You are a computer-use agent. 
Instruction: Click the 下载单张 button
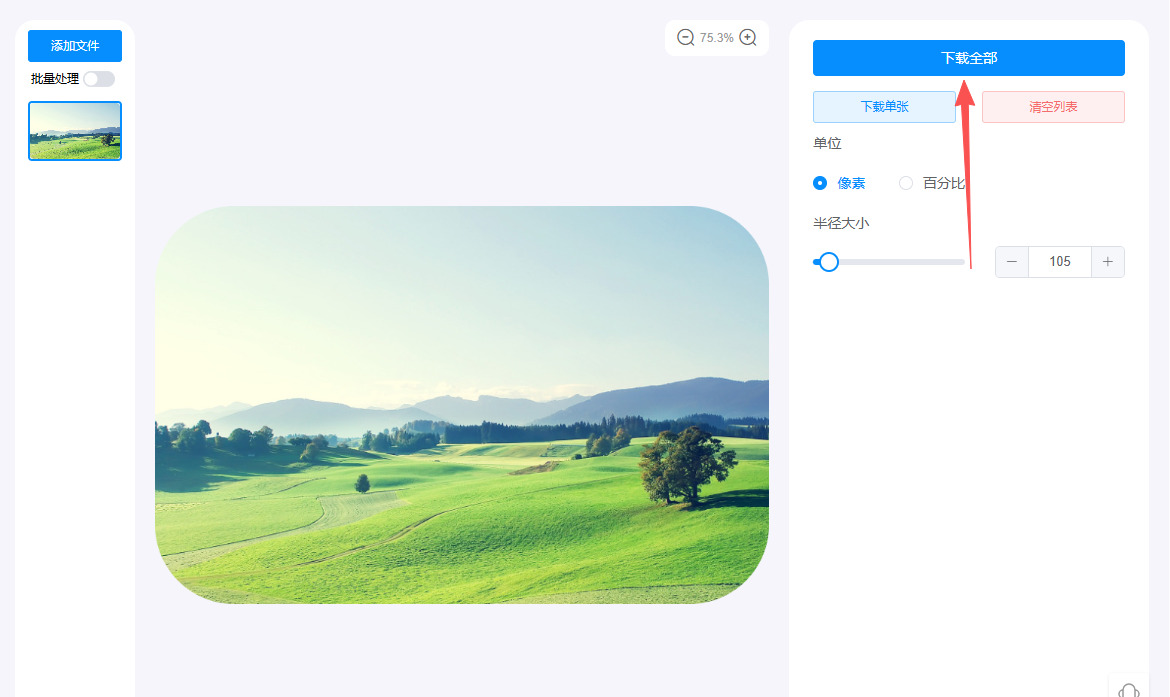[x=884, y=107]
